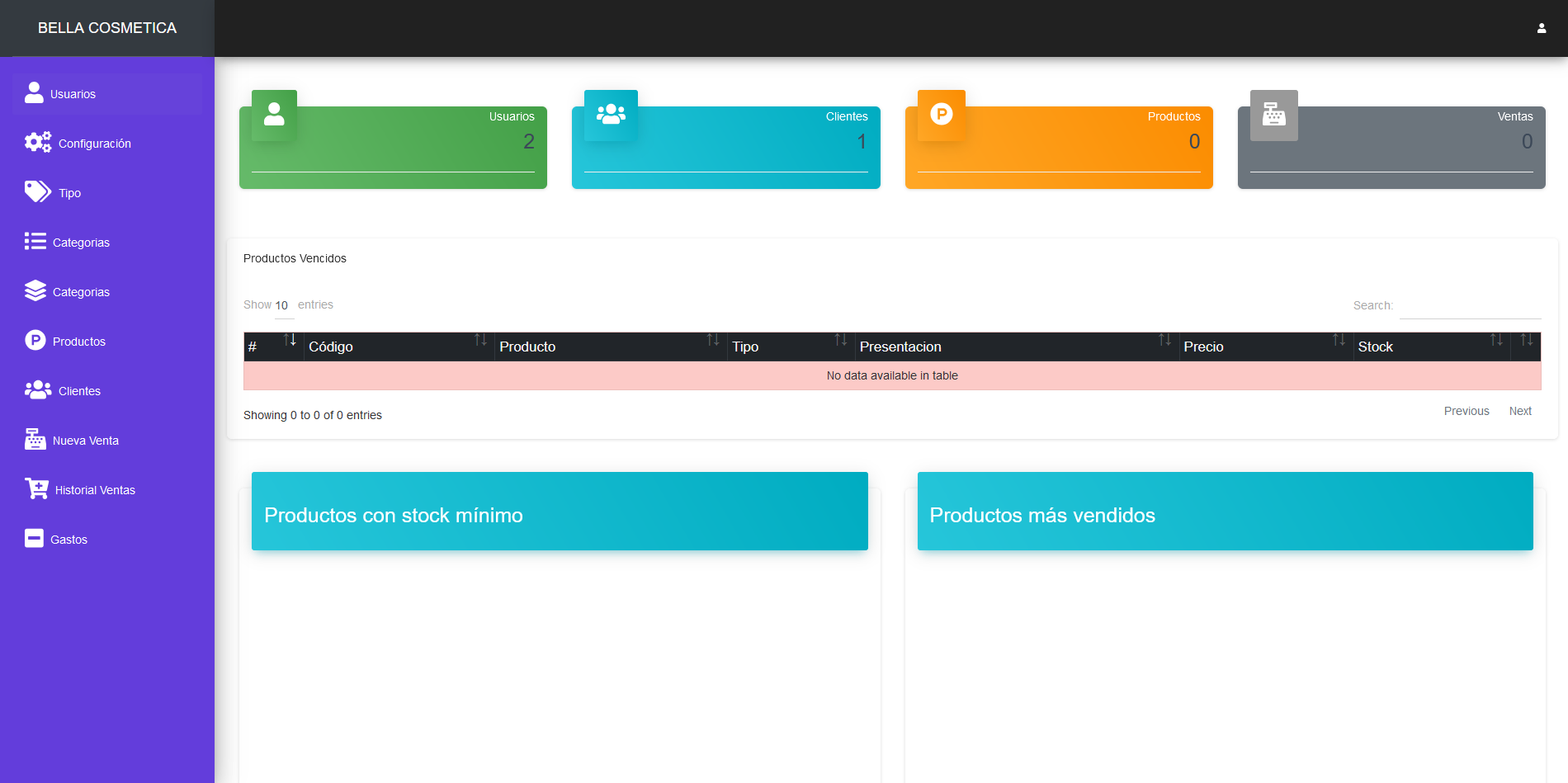Click the Gastos minus-square icon
1568x783 pixels.
click(34, 538)
